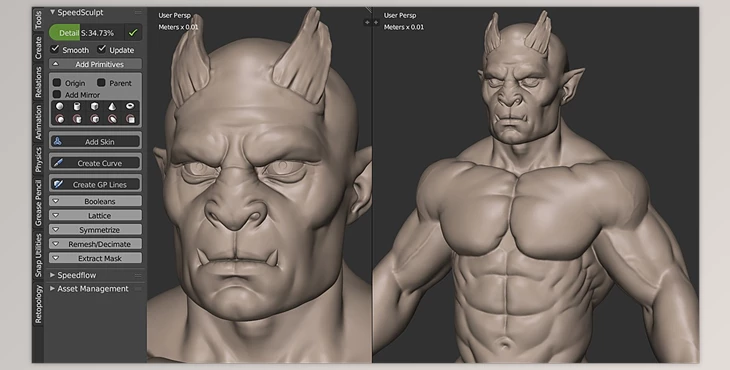Expand the Speedflow panel
730x370 pixels.
point(52,275)
